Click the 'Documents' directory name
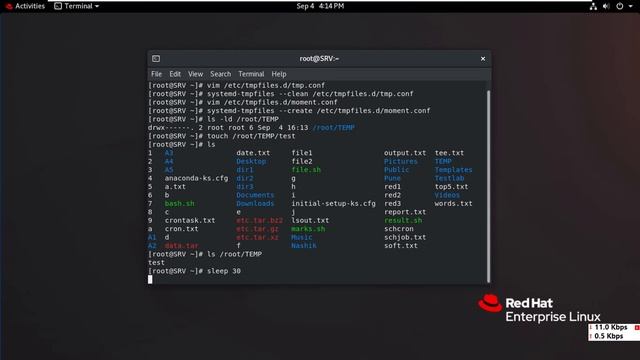The width and height of the screenshot is (640, 360). pos(255,195)
